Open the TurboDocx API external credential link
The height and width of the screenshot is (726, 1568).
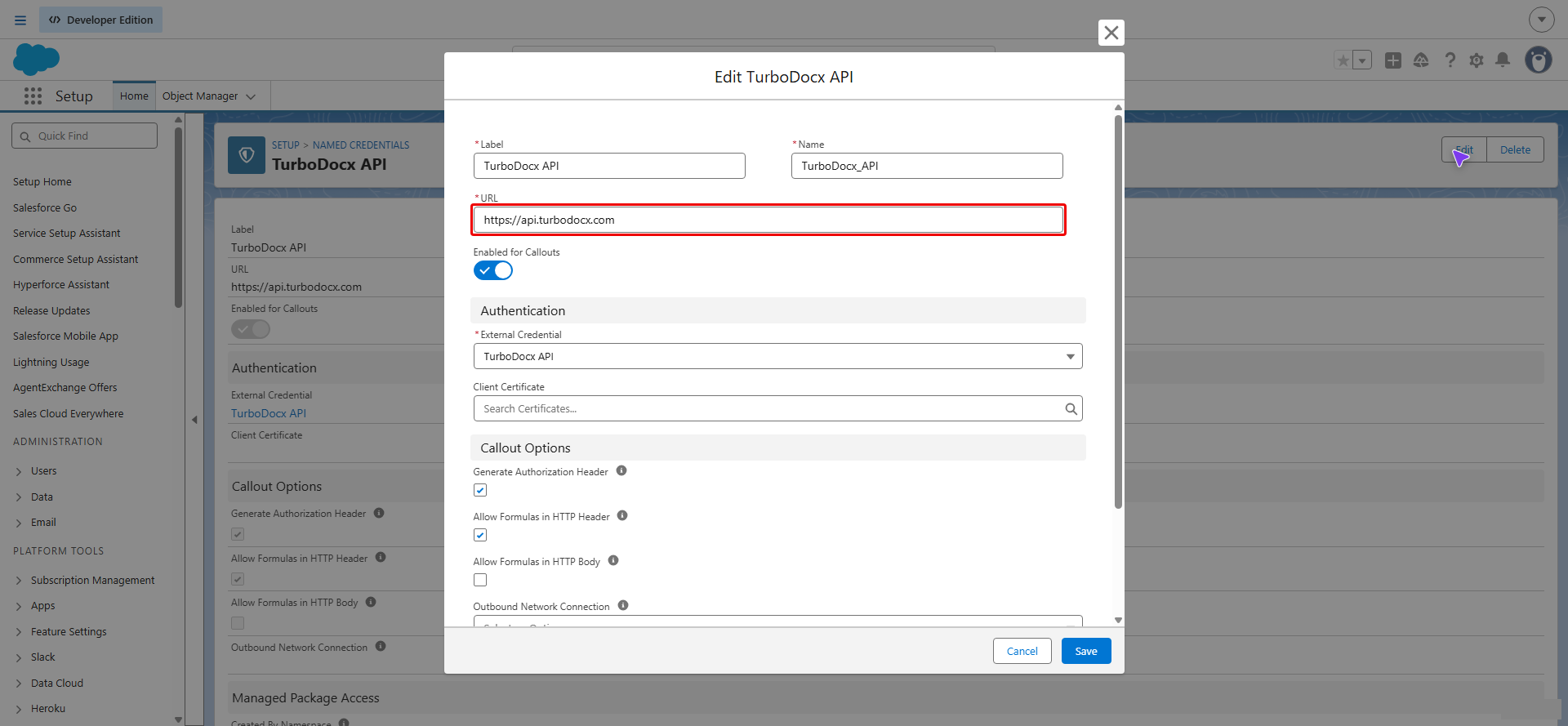pos(269,413)
